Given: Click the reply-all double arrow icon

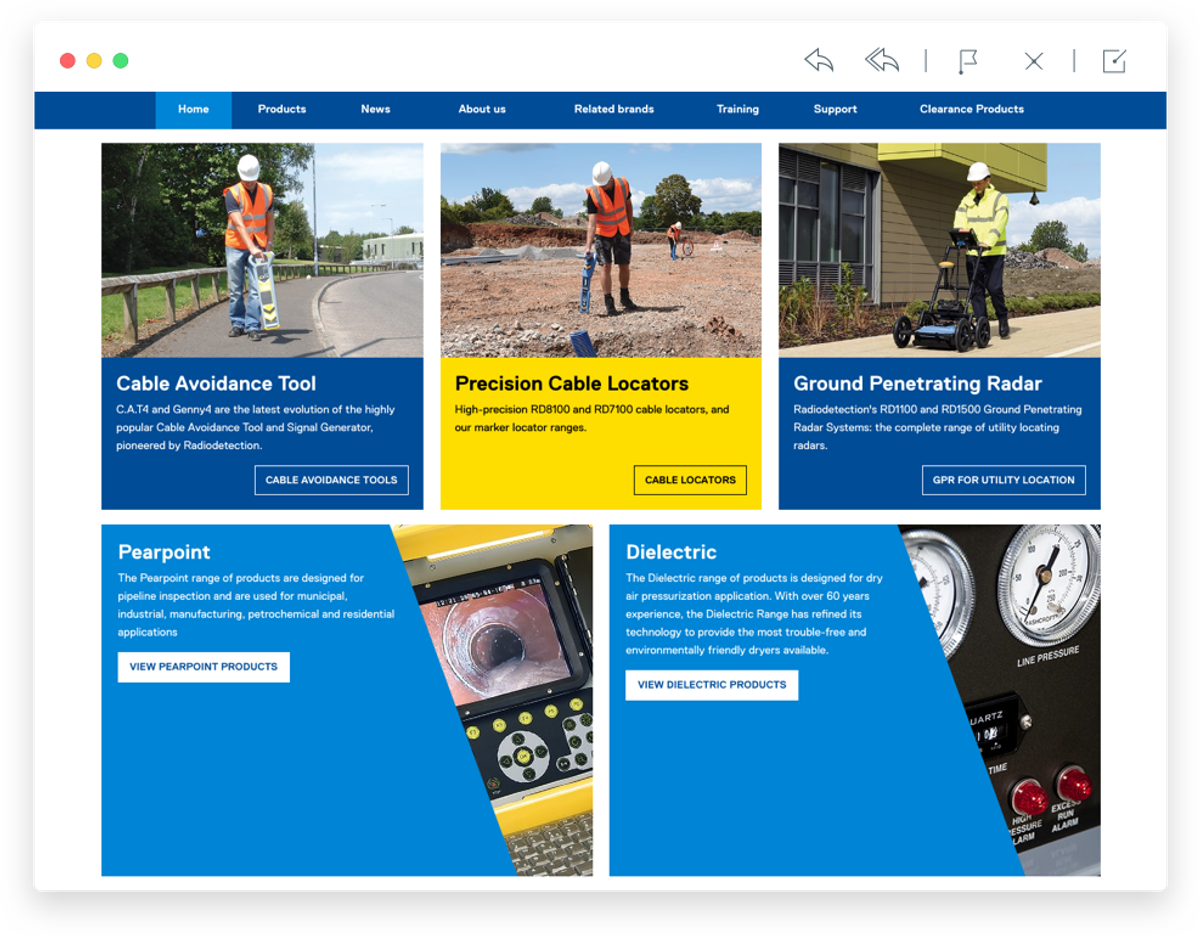Looking at the screenshot, I should pyautogui.click(x=882, y=61).
